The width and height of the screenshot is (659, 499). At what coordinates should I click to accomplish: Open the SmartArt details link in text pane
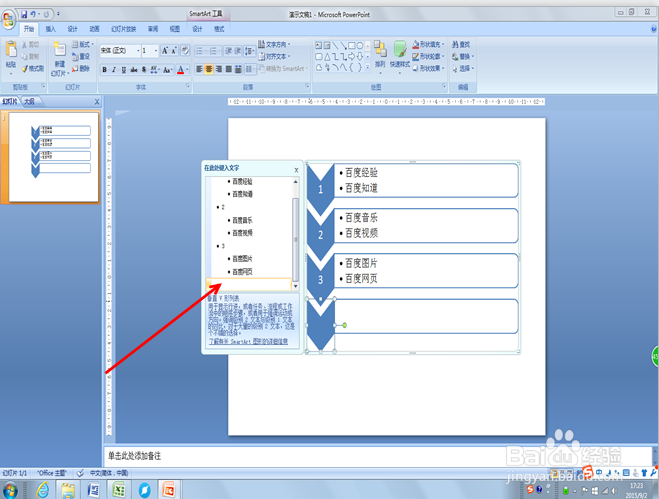(248, 342)
